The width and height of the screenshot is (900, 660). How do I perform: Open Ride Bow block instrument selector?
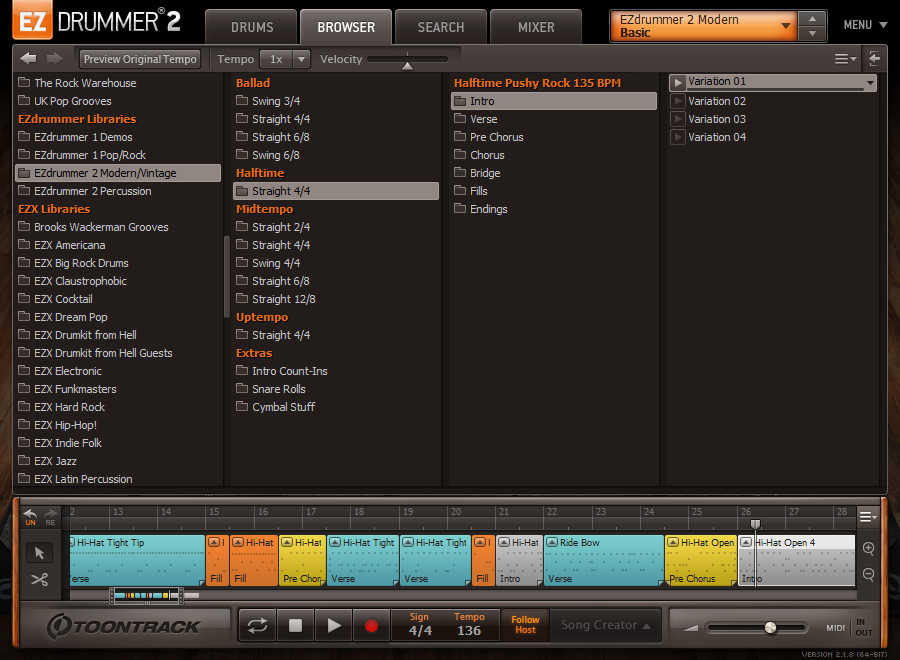click(x=552, y=542)
